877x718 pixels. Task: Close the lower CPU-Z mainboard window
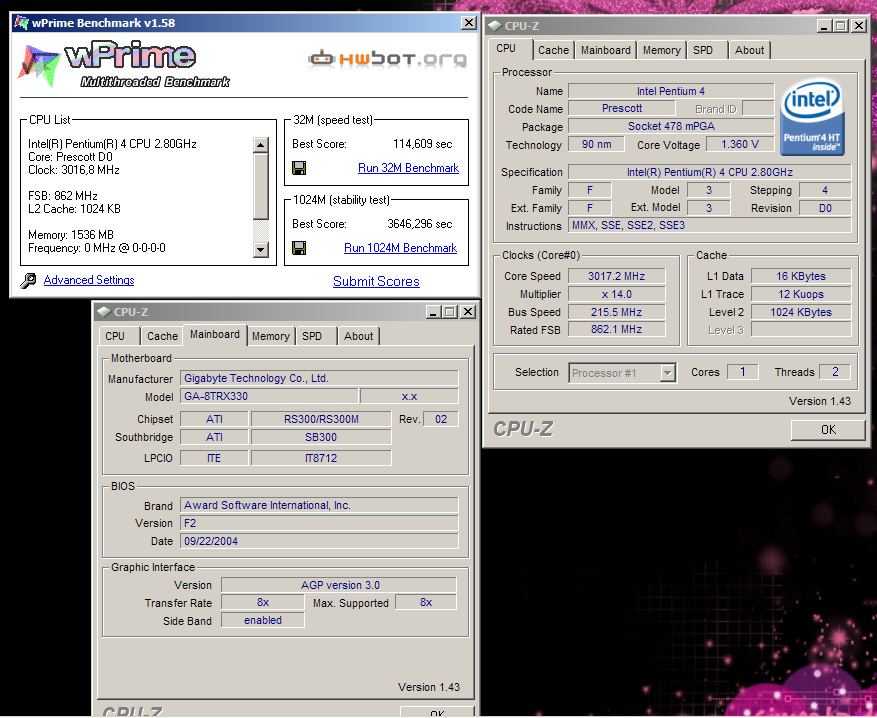(x=468, y=312)
